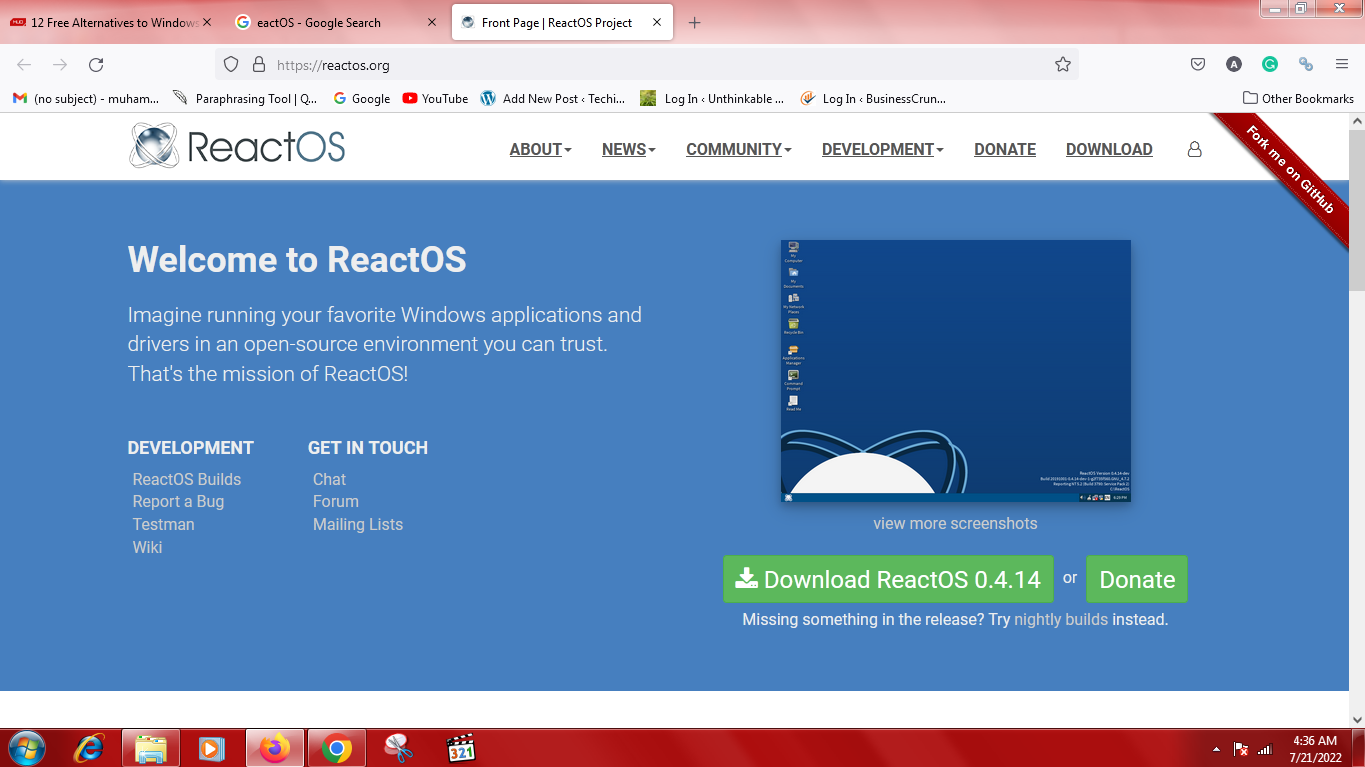The width and height of the screenshot is (1365, 767).
Task: Click the browser Forward arrow
Action: pyautogui.click(x=60, y=64)
